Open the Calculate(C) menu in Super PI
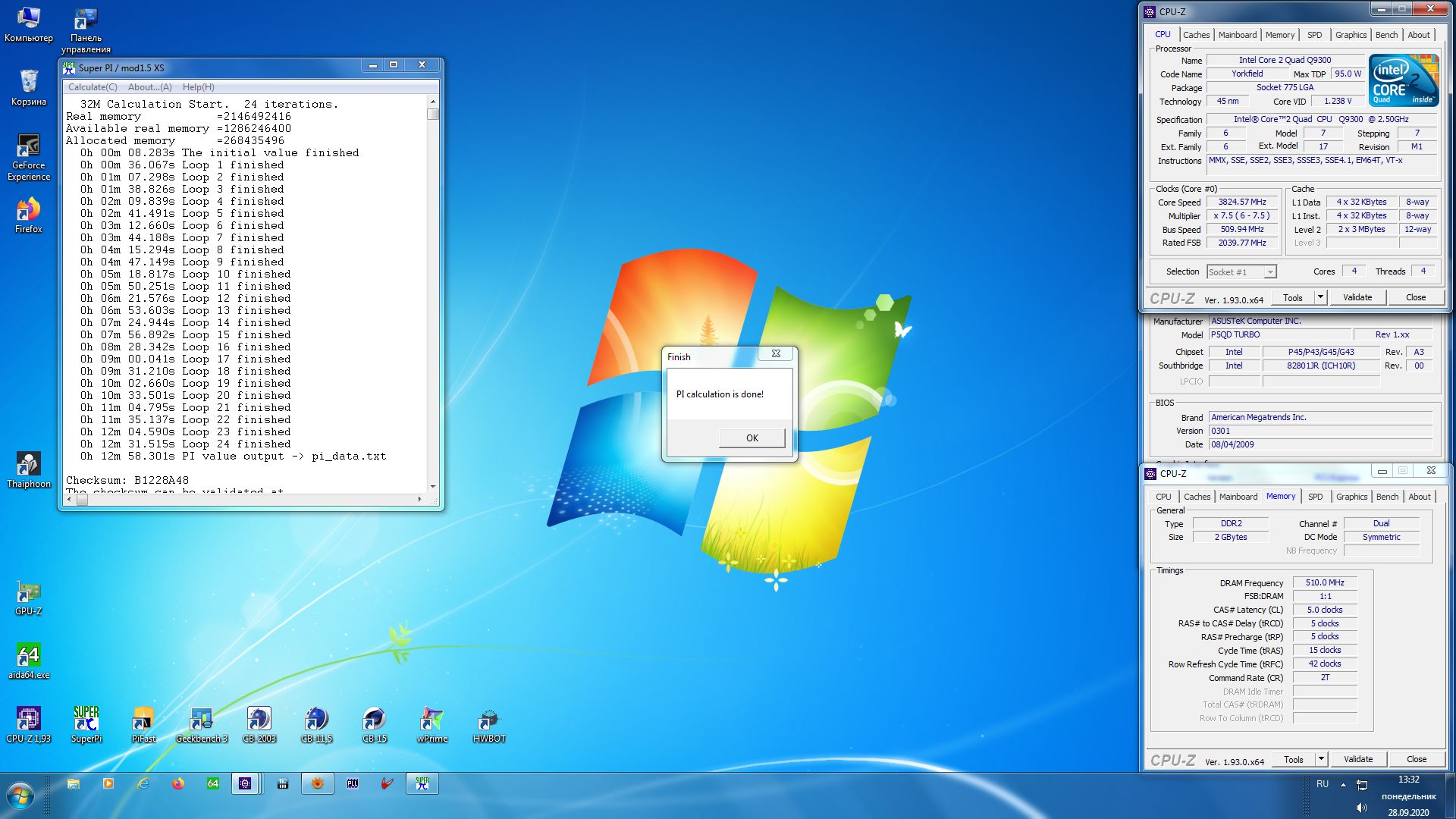The image size is (1456, 819). pyautogui.click(x=93, y=87)
